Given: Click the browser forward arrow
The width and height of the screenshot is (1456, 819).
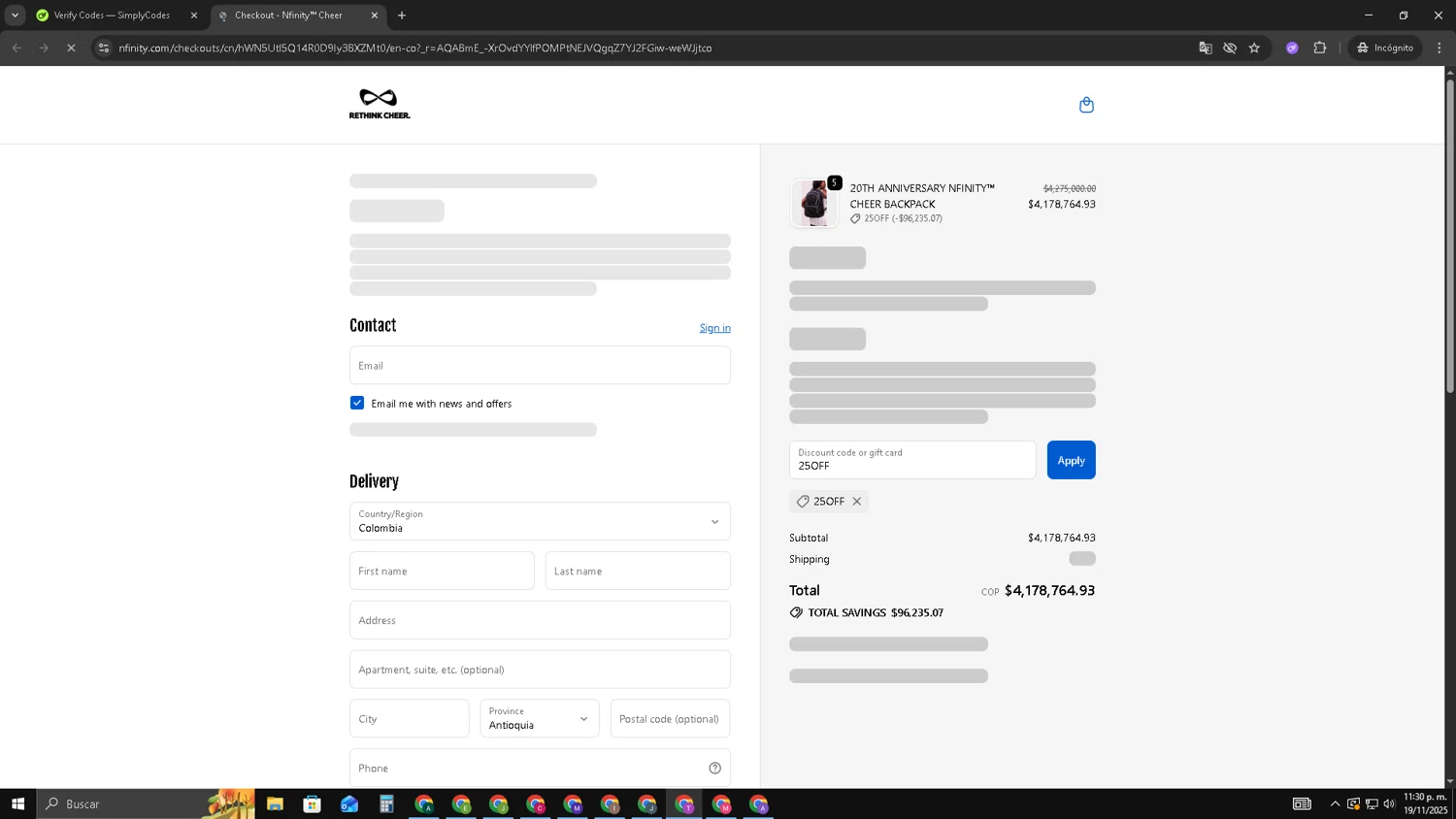Looking at the screenshot, I should [44, 48].
